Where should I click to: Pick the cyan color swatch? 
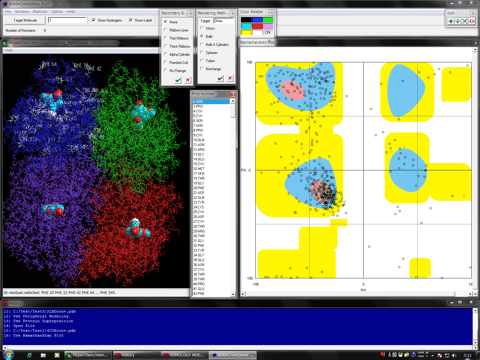click(x=246, y=26)
